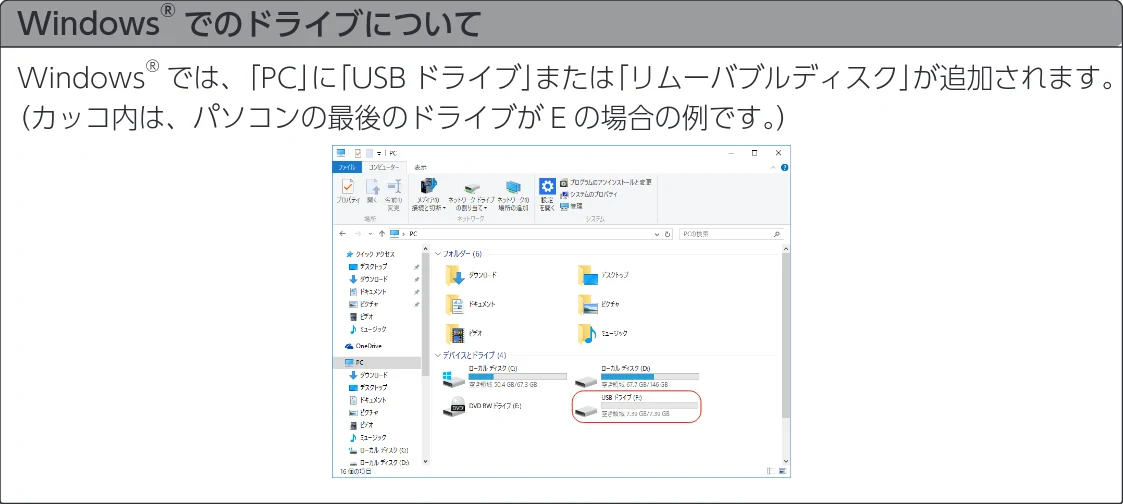
Task: Select クイック アクセス in the navigation pane
Action: tap(370, 254)
